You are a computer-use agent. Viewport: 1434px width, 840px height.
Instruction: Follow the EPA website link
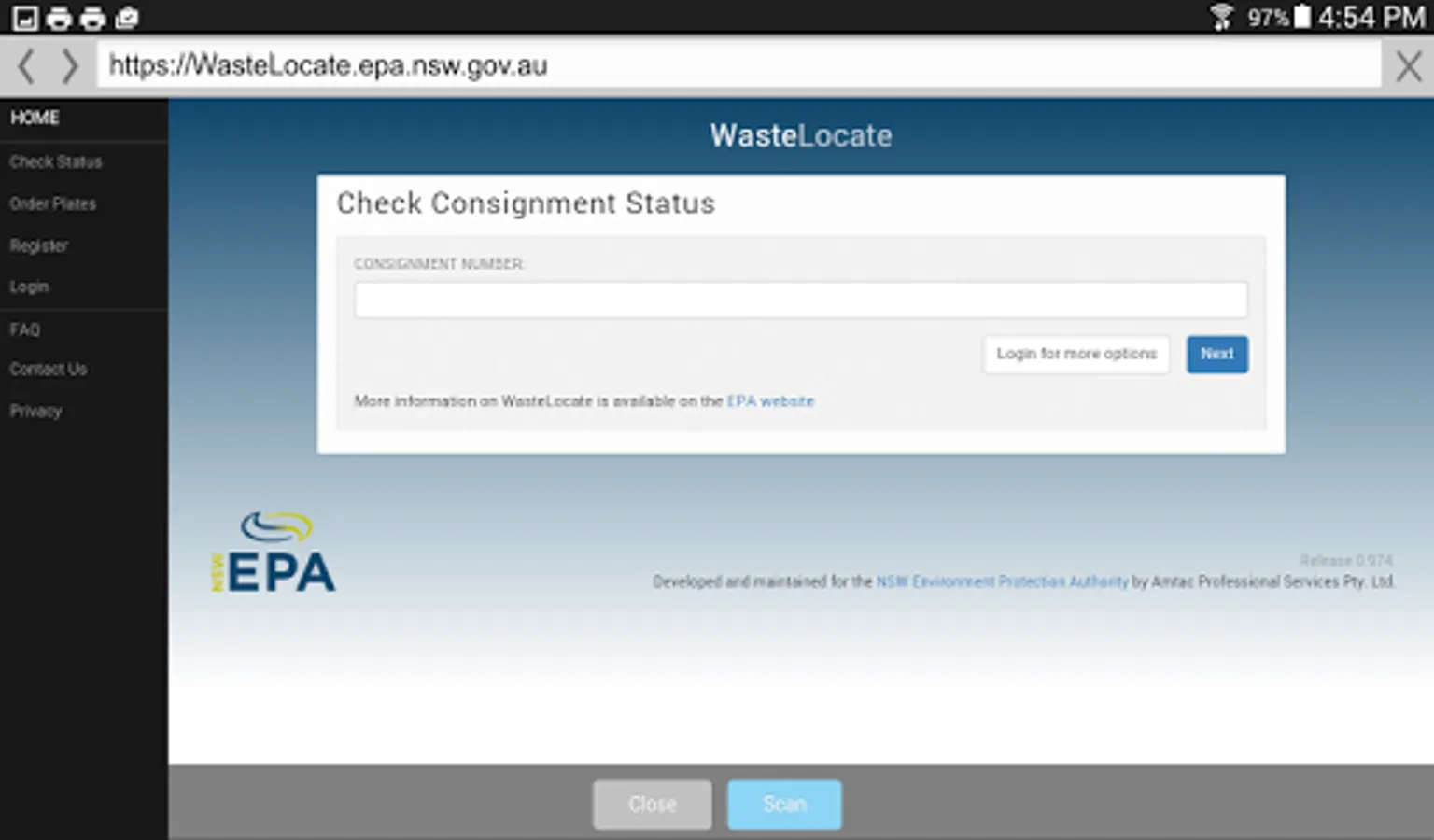coord(770,401)
